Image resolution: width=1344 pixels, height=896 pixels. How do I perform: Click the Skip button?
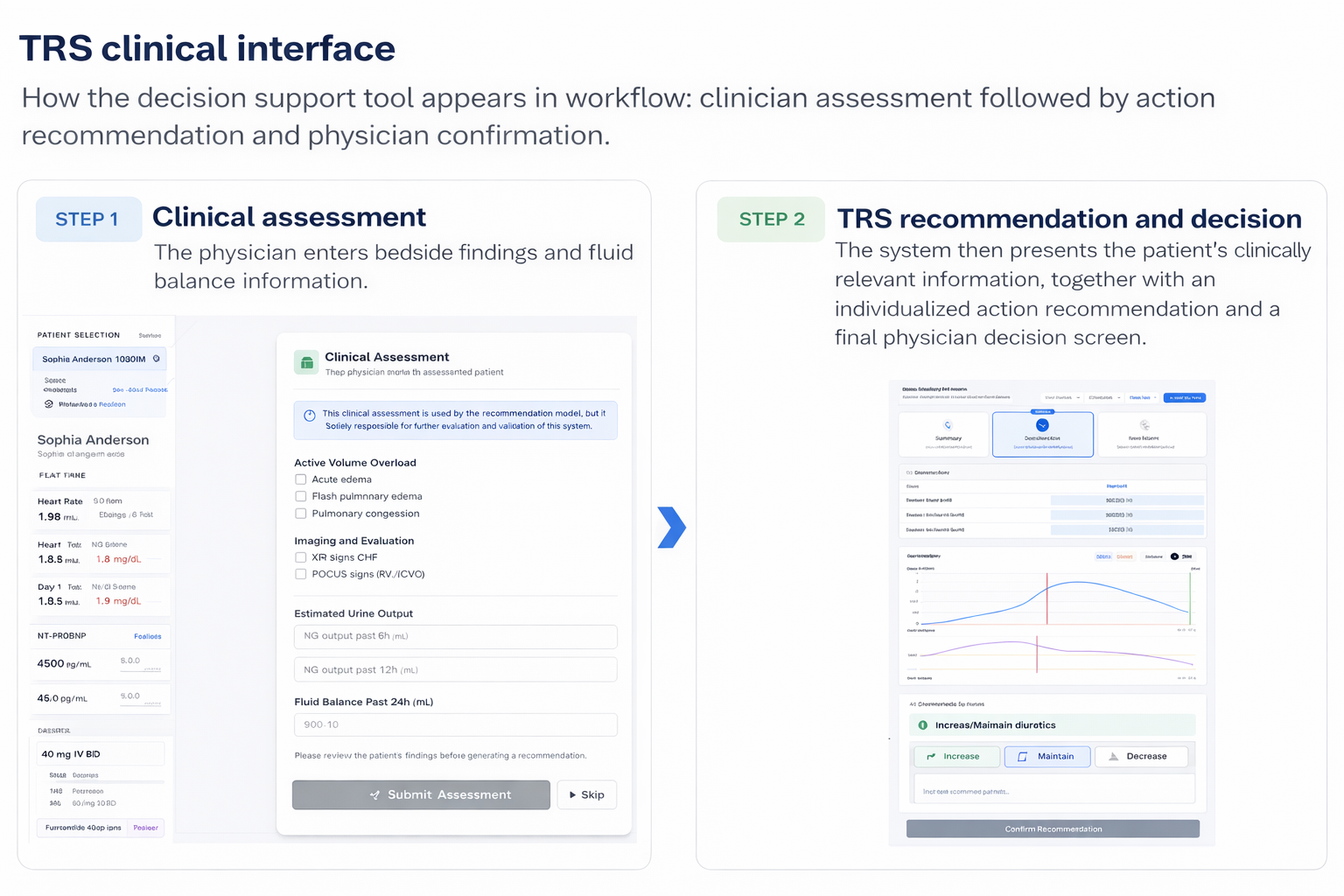point(587,794)
